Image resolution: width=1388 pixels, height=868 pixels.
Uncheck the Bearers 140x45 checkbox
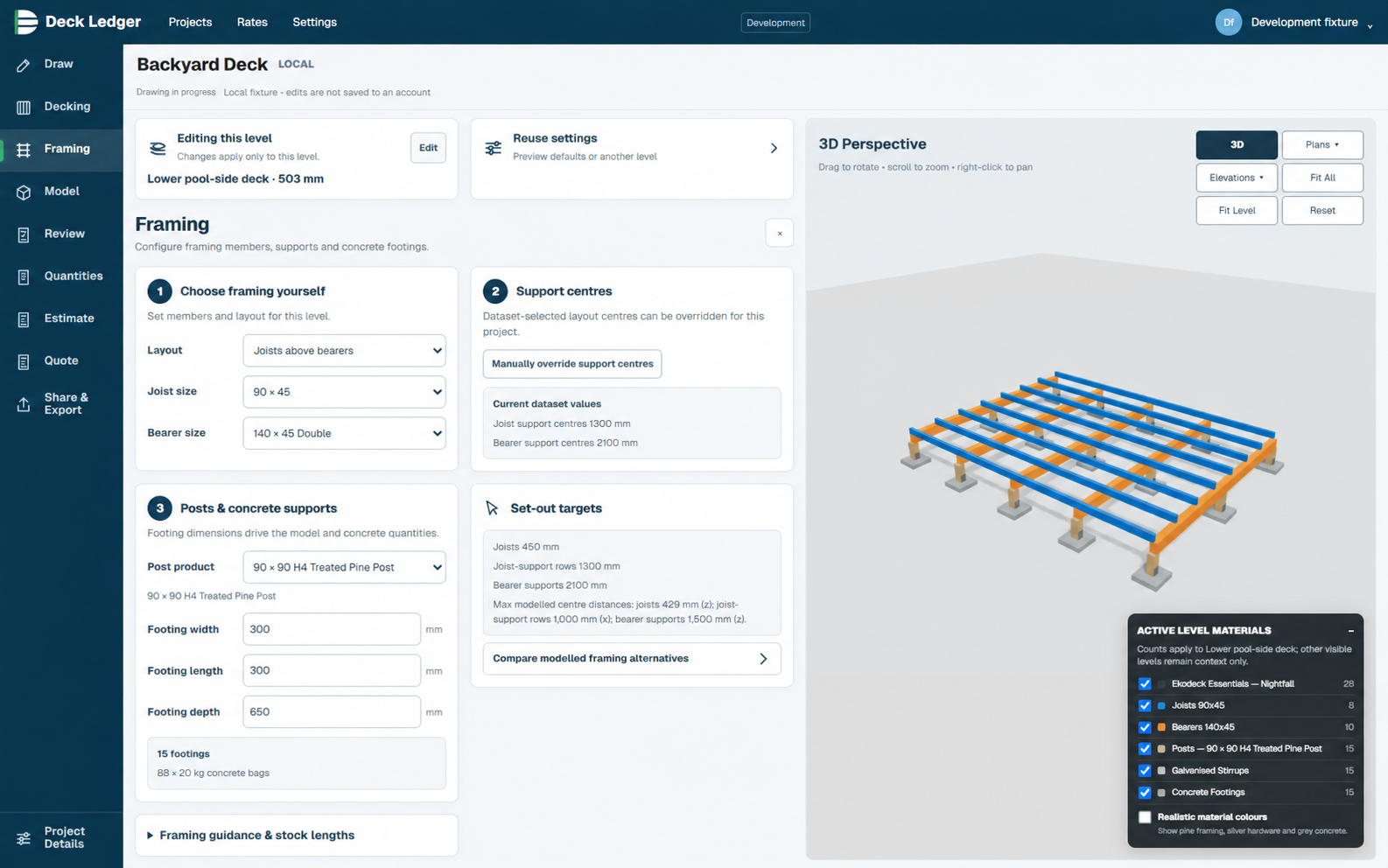click(1145, 727)
